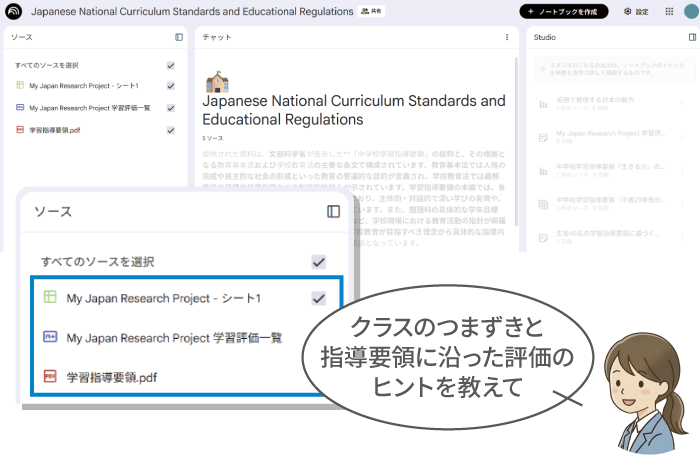Click the PDF icon for 学習指導要領.pdf in the enlarged panel
Screen dimensions: 700x455
tap(48, 377)
